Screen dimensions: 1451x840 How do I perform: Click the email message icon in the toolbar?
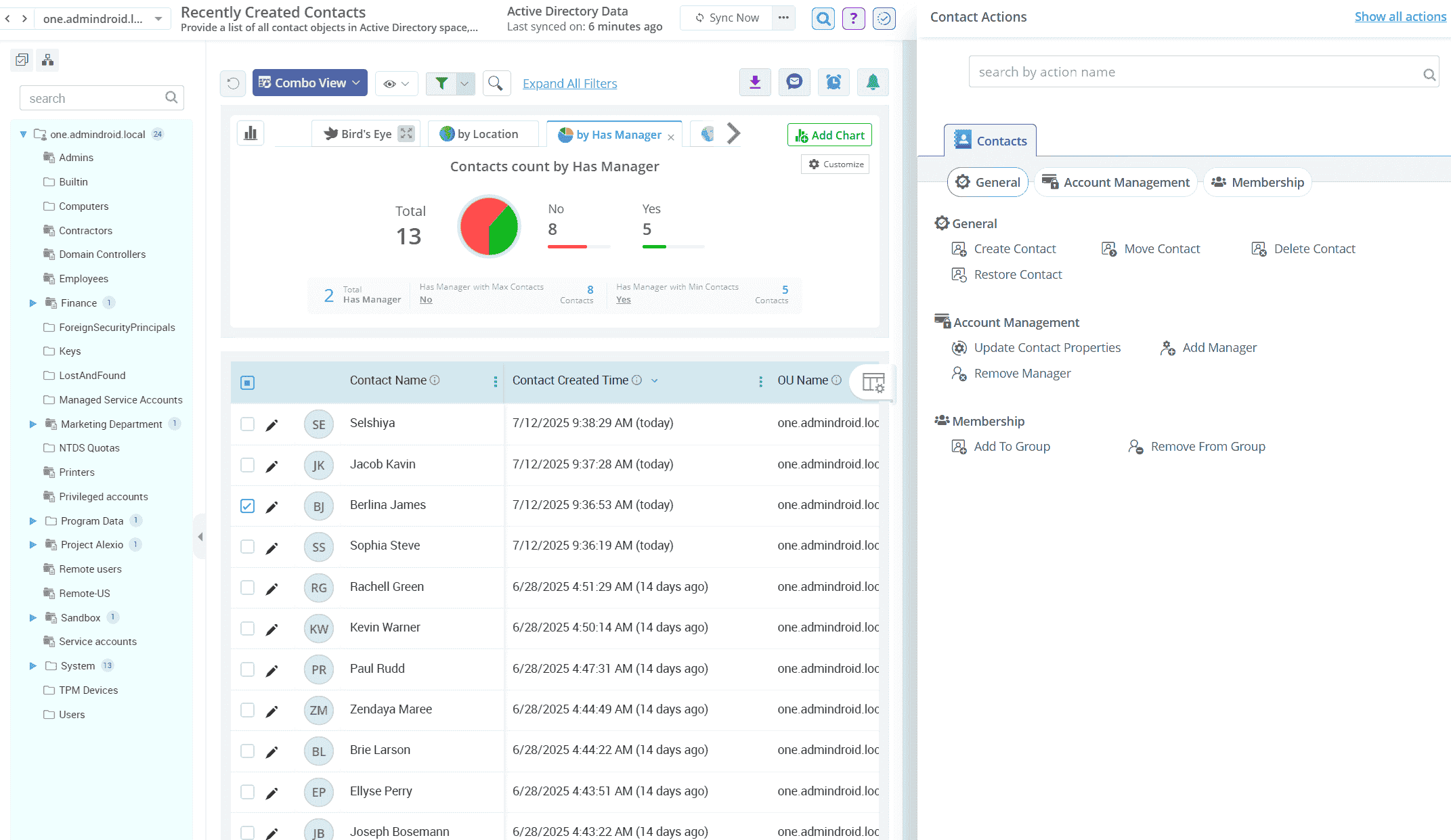(x=794, y=82)
